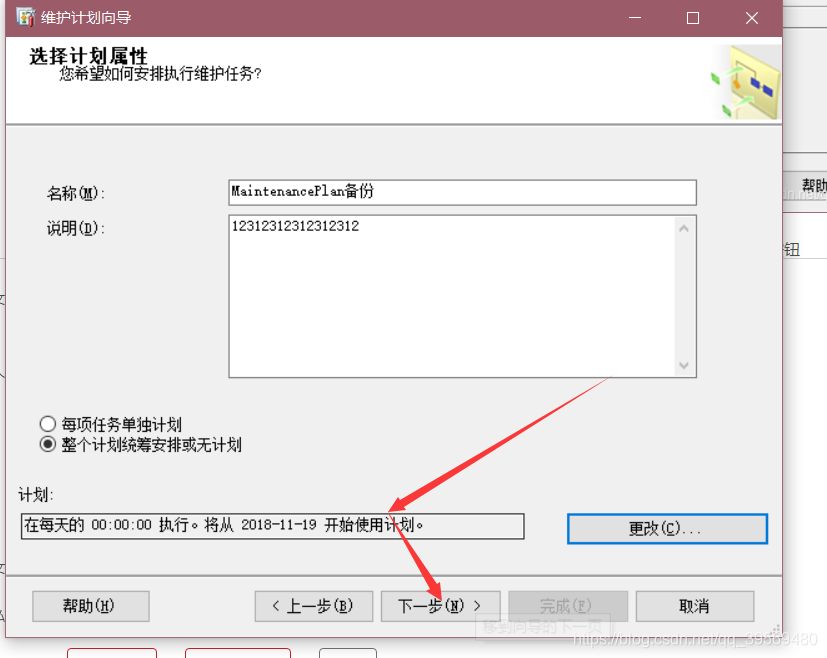
Task: Cancel the wizard with 取消
Action: (x=694, y=605)
